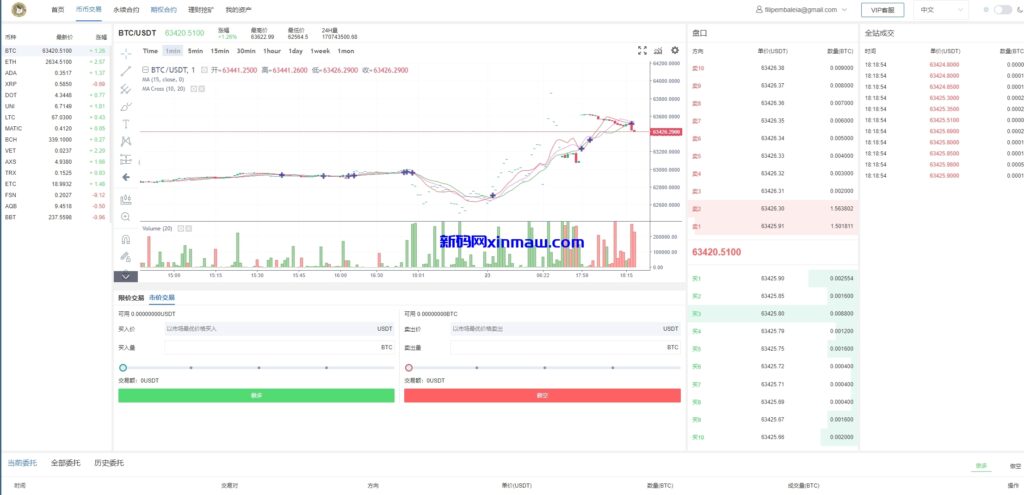Enter fullscreen mode for the chart
This screenshot has width=1024, height=495.
pyautogui.click(x=643, y=50)
